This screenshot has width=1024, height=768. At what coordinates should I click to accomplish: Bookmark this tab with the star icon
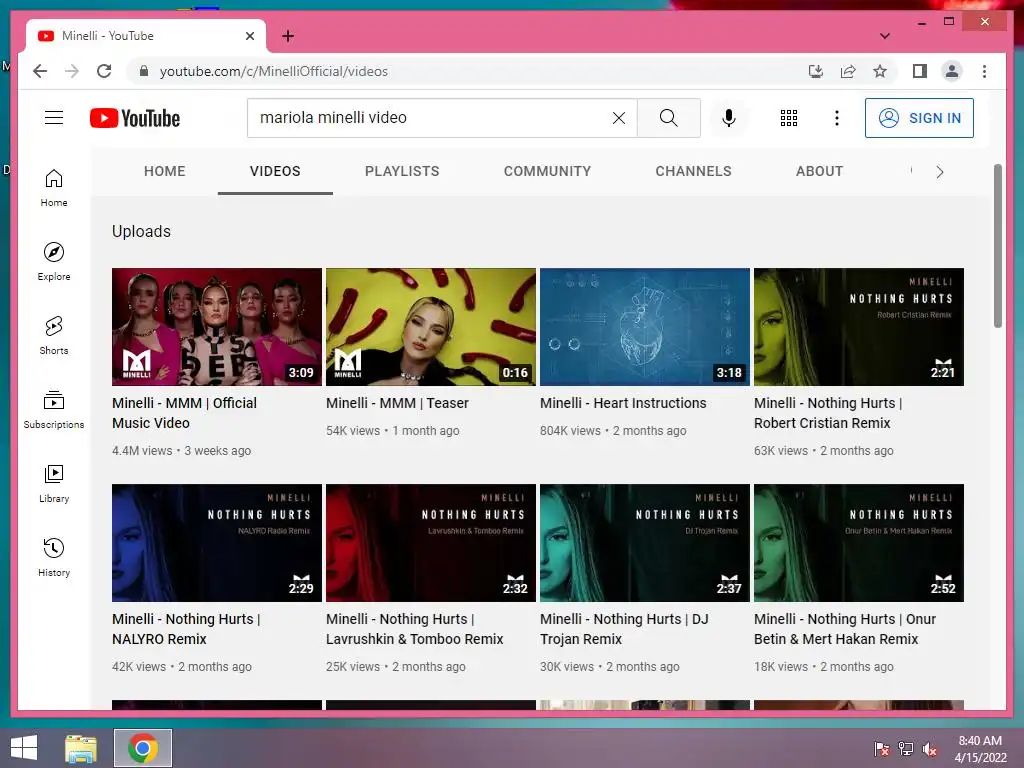(880, 71)
